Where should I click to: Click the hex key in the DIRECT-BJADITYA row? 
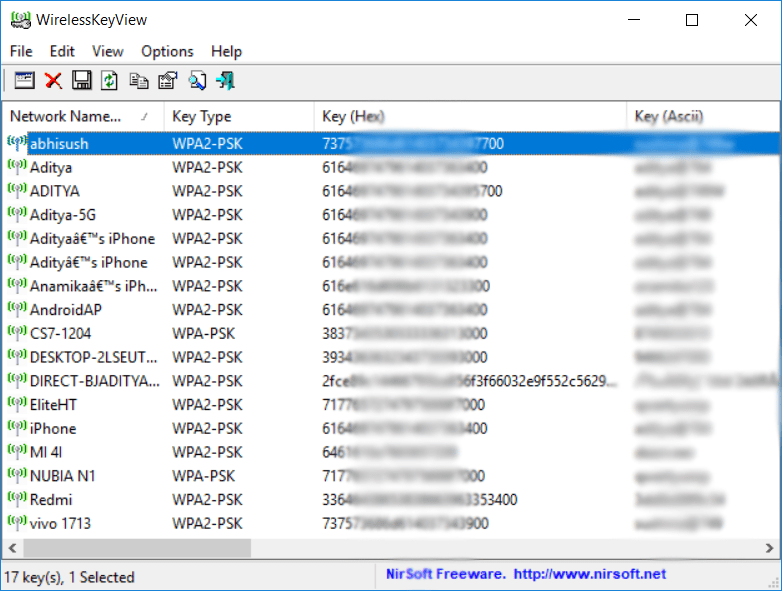[469, 381]
